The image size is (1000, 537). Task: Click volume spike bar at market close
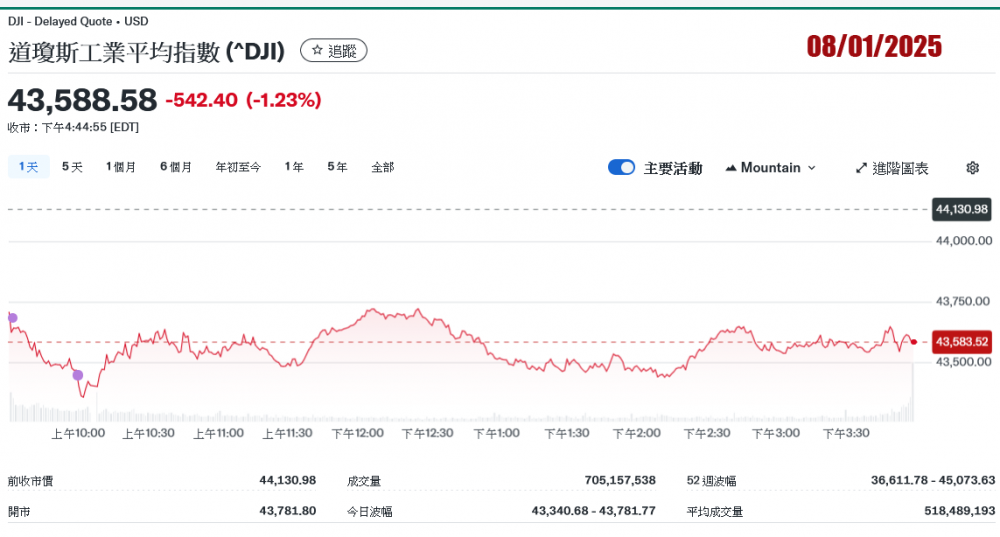912,406
